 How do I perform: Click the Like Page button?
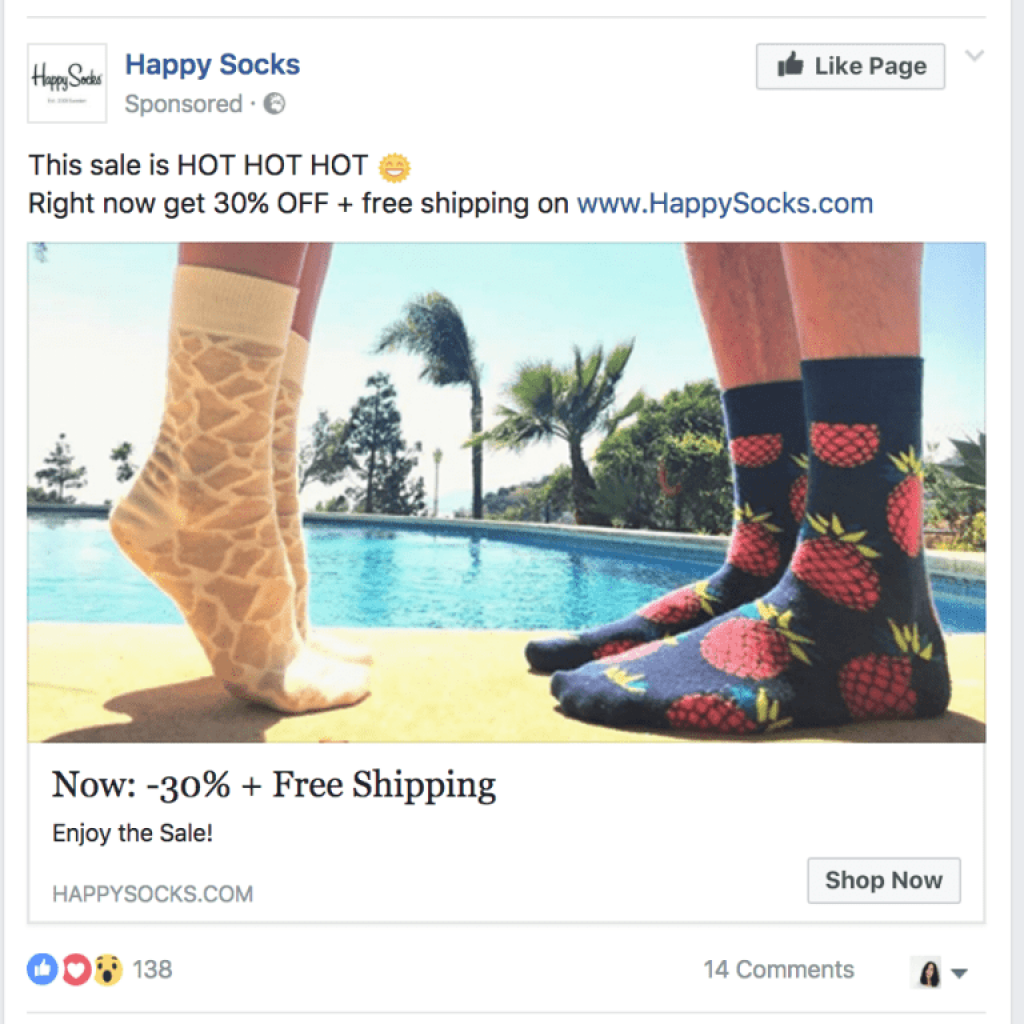[850, 65]
